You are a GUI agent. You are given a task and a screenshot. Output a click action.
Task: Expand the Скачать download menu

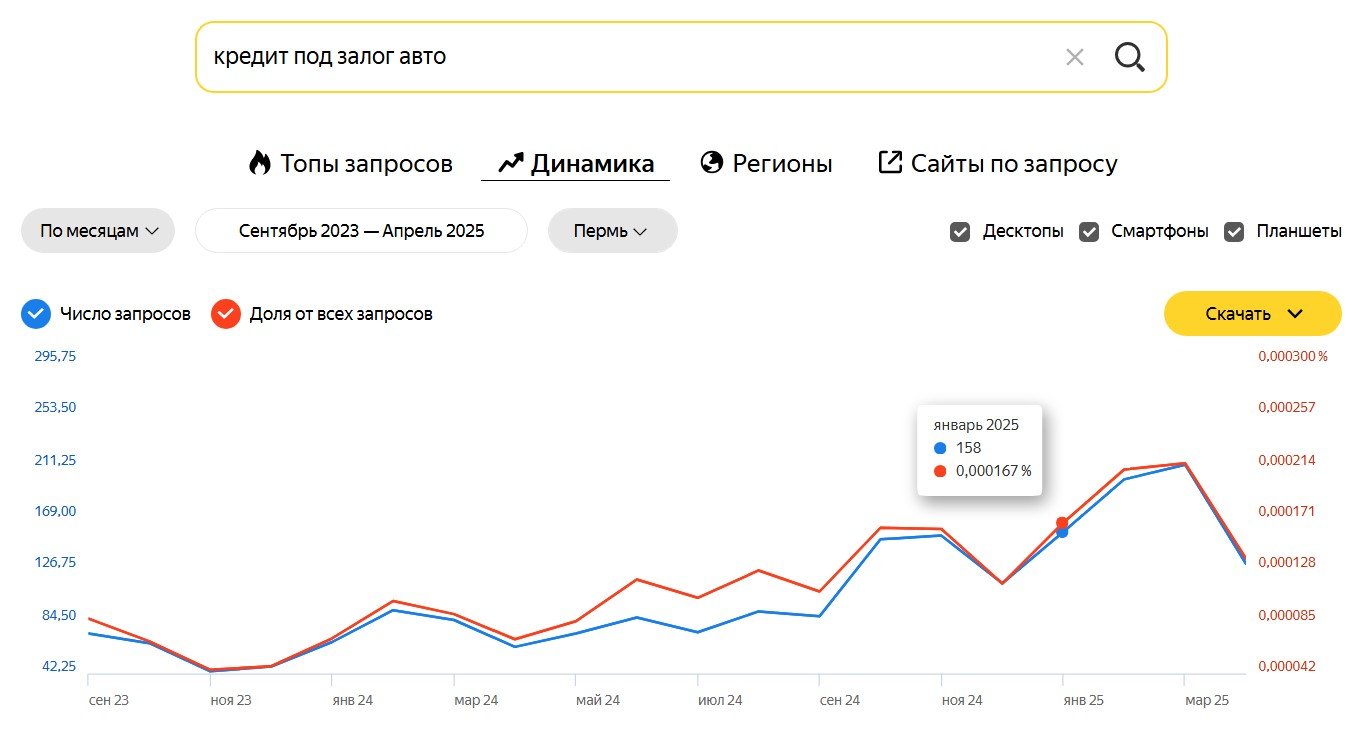1252,314
